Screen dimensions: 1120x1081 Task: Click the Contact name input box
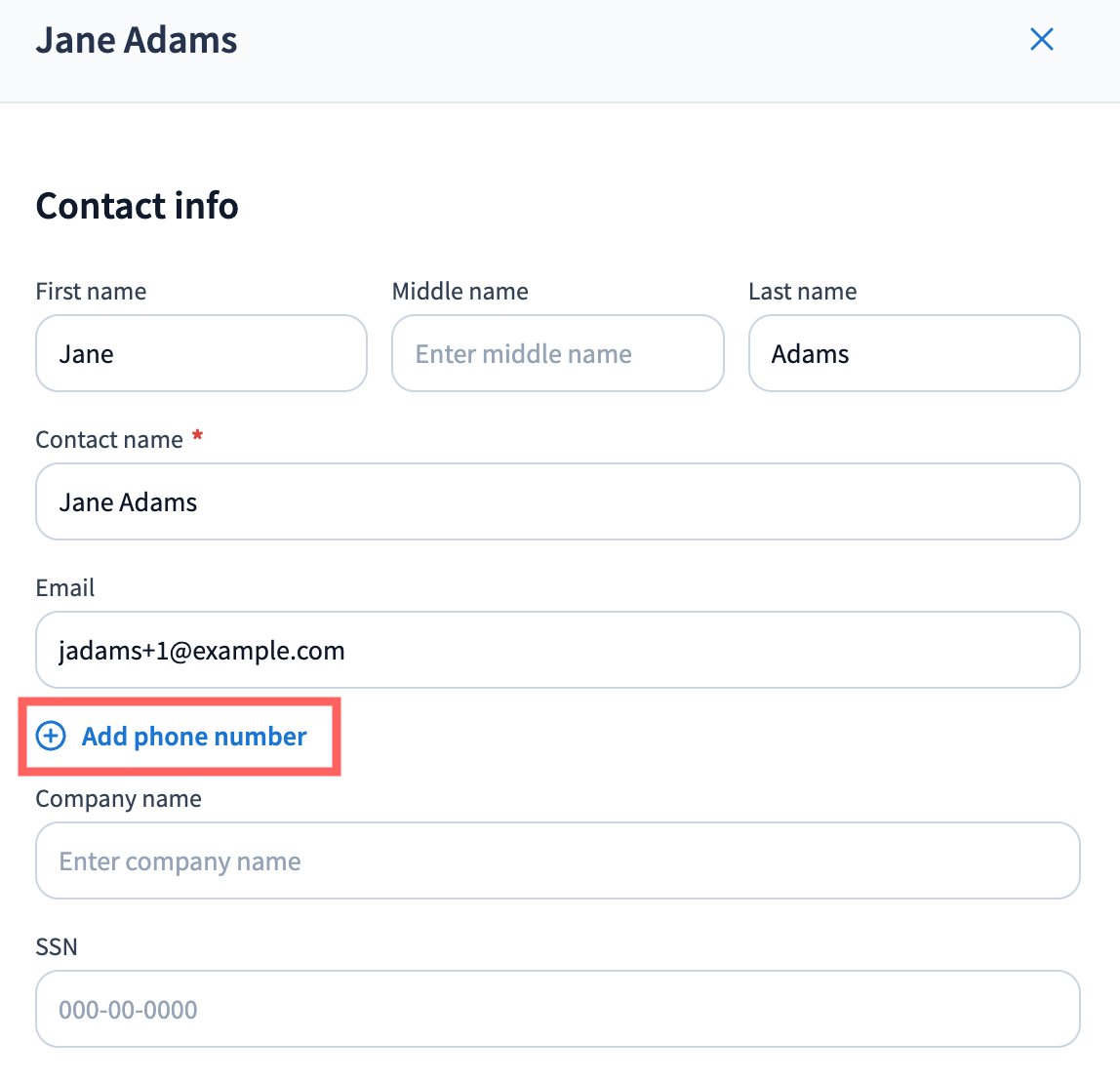tap(557, 501)
